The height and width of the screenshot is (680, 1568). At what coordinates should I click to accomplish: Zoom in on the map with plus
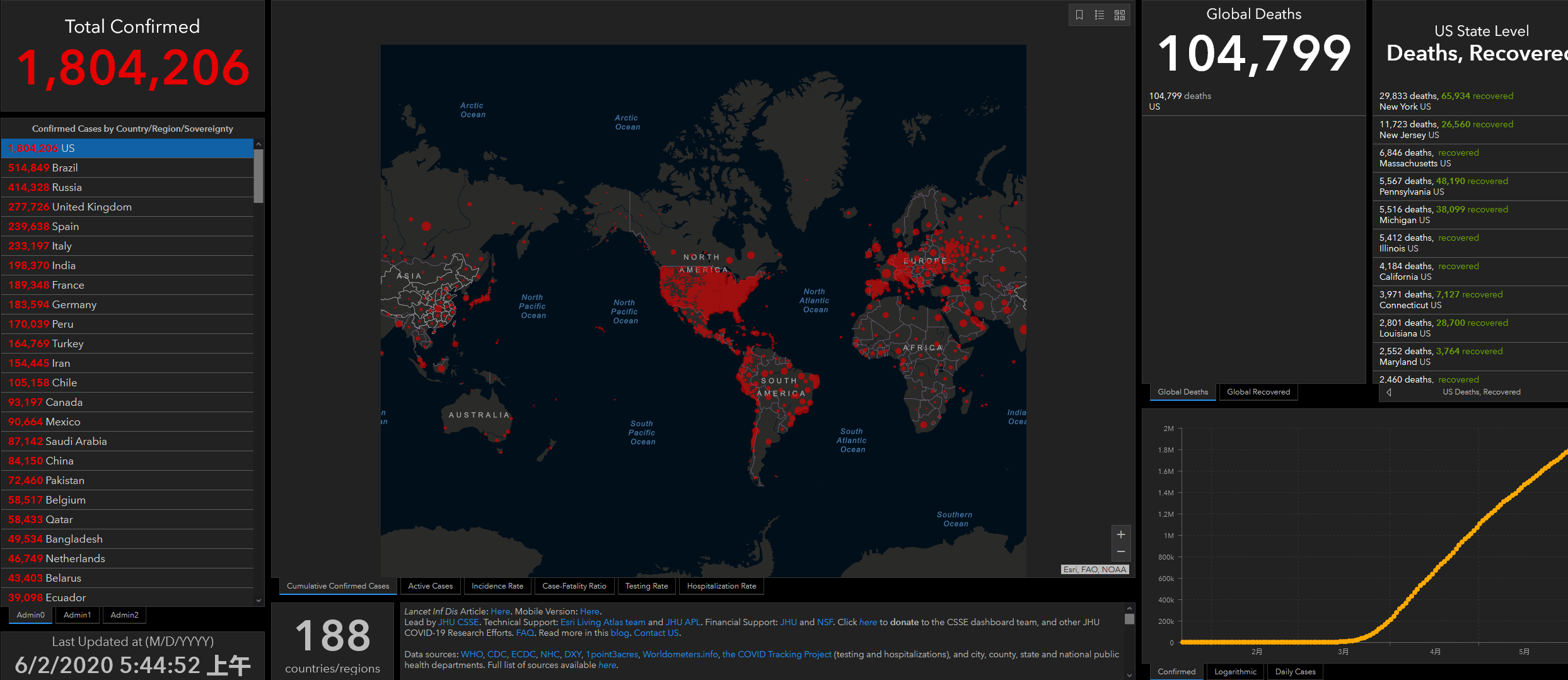pyautogui.click(x=1121, y=534)
